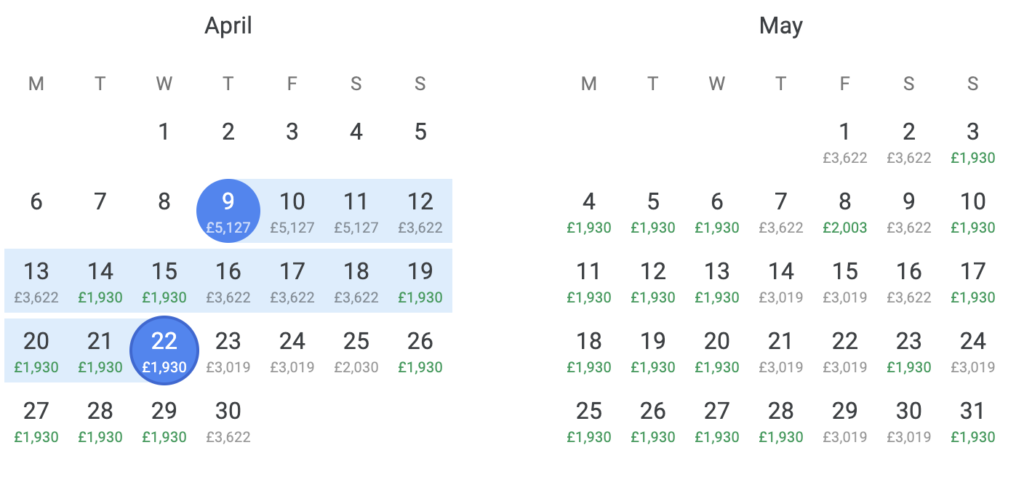Pick May 8 priced £2,003
Screen dimensions: 1024x477
pos(845,211)
